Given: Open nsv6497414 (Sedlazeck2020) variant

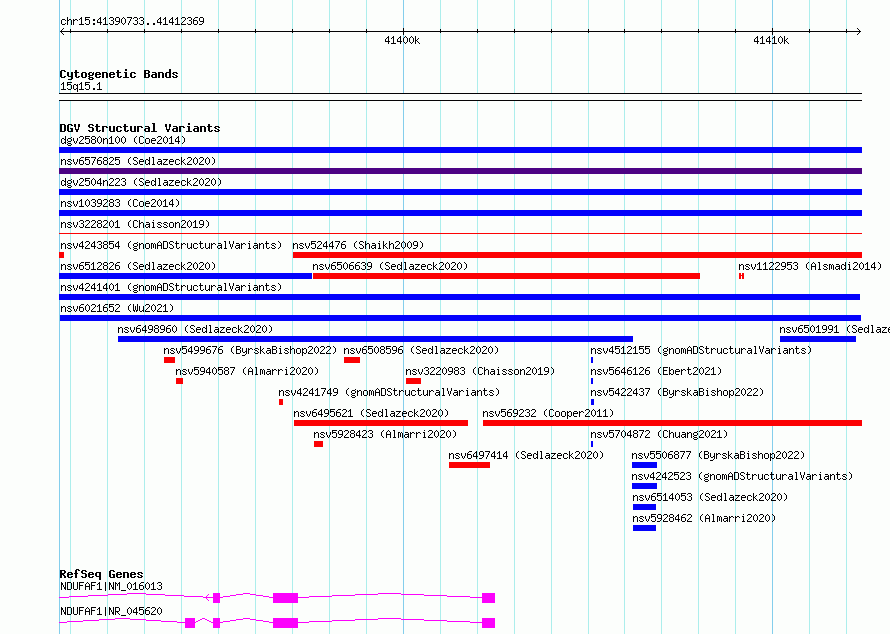Looking at the screenshot, I should (x=526, y=455).
